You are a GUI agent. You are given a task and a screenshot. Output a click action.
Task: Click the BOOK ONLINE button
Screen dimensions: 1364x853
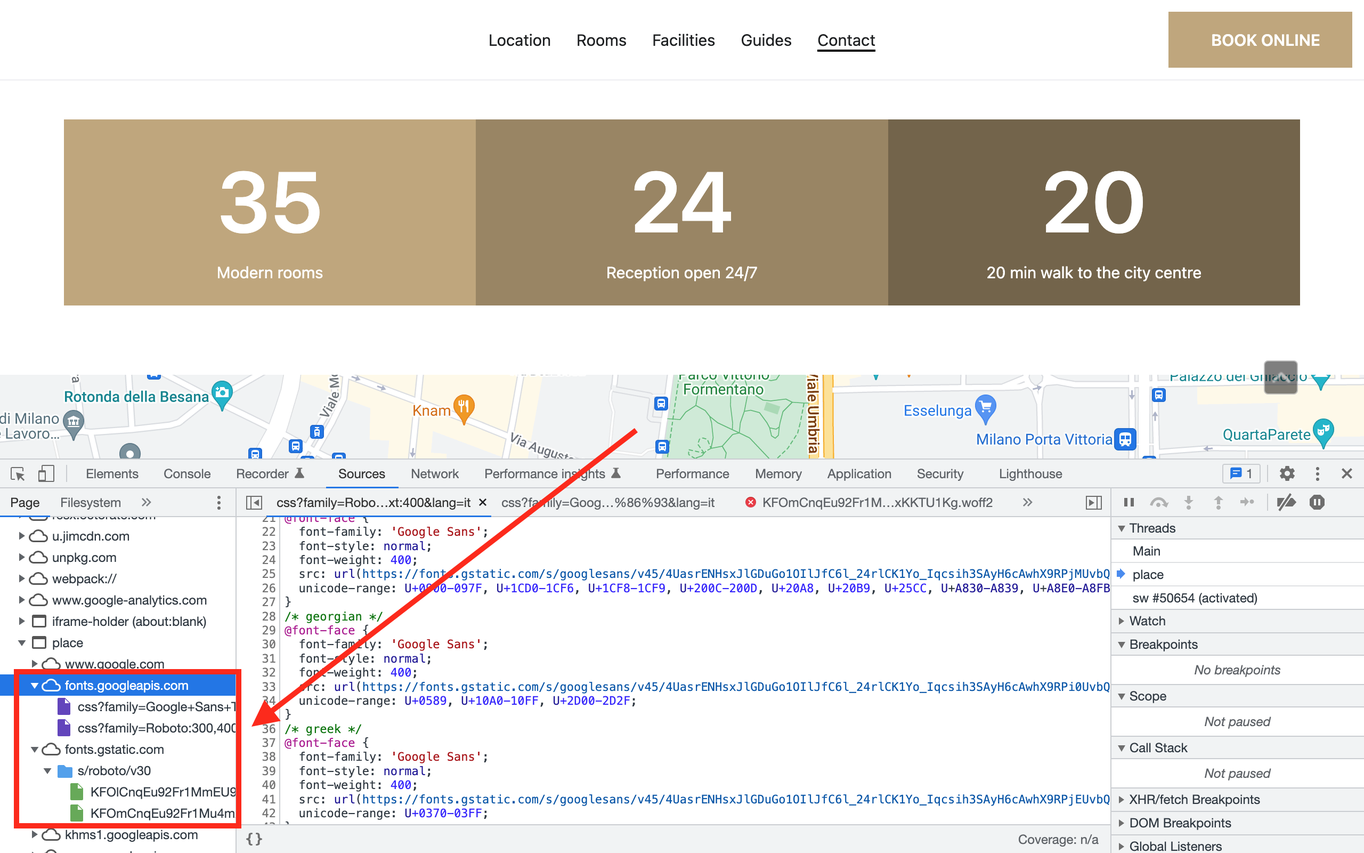coord(1265,40)
